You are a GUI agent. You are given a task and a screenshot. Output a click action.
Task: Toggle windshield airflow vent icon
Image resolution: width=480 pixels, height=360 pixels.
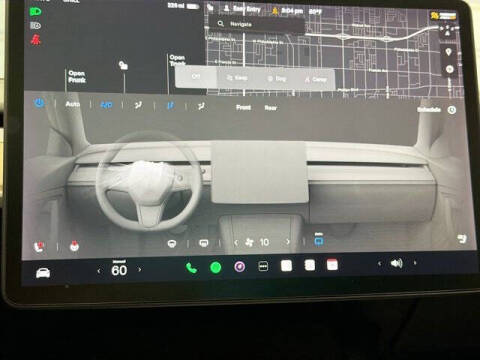point(201,107)
